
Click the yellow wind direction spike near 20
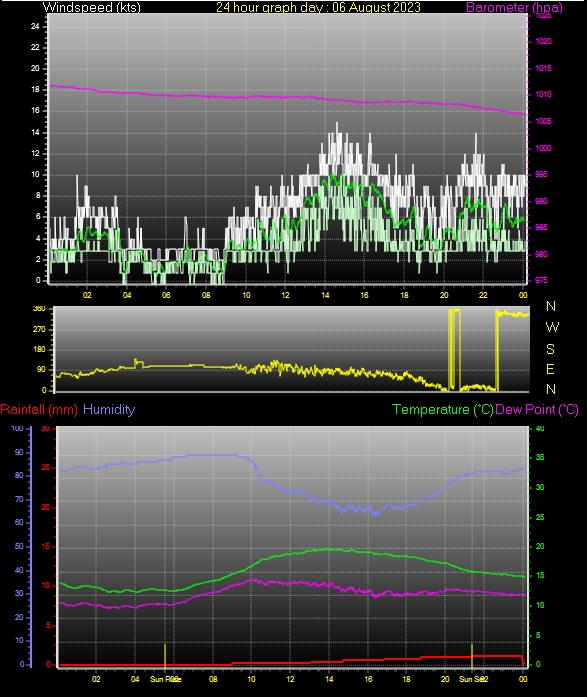tap(454, 349)
